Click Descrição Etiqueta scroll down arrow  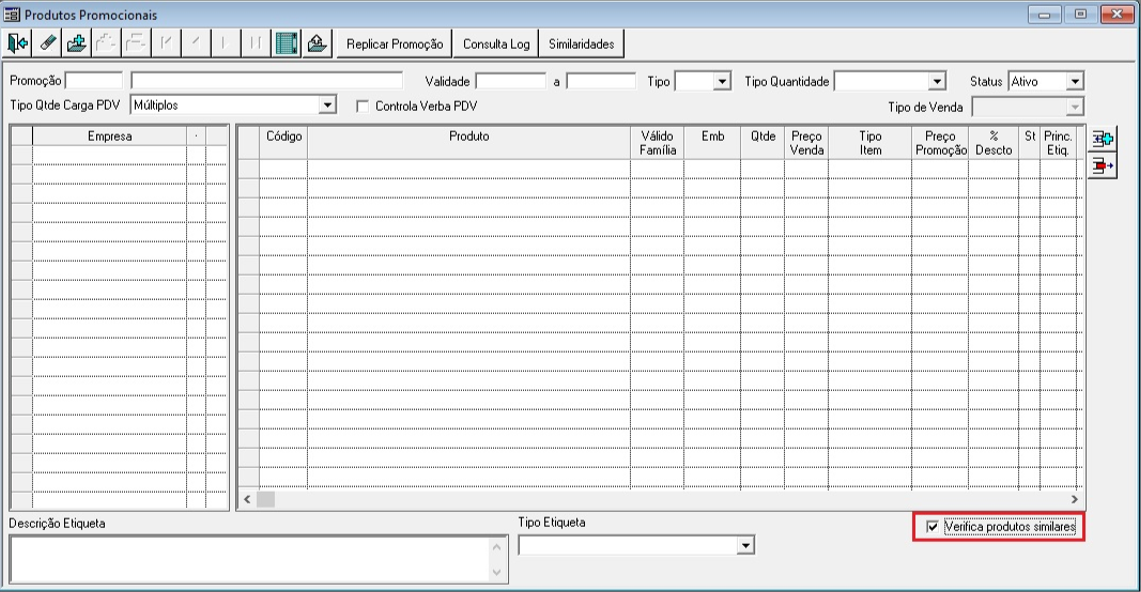click(x=497, y=572)
